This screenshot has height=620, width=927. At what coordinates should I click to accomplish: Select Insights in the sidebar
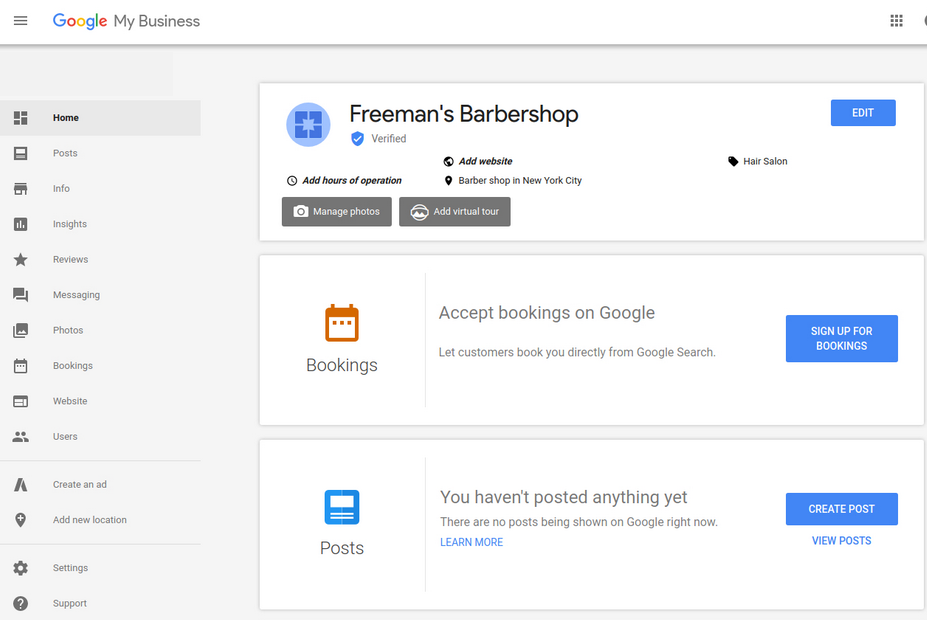point(70,224)
